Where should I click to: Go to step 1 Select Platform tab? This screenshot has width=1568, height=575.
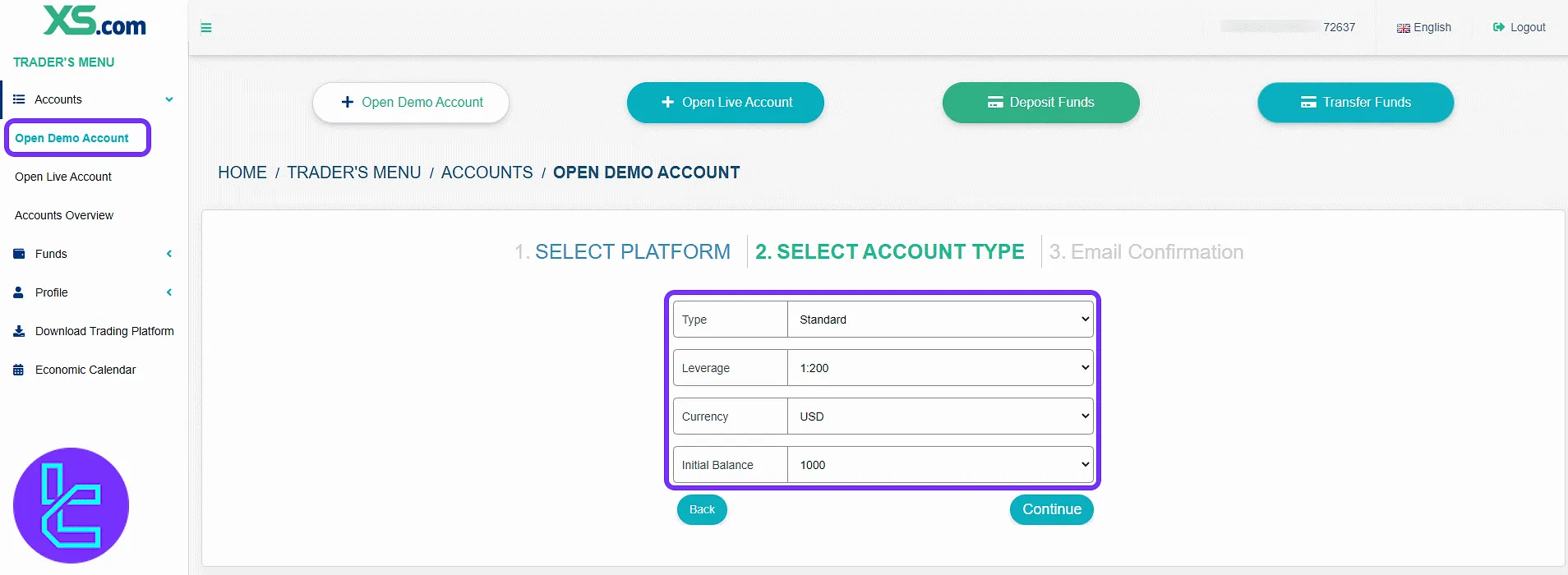pyautogui.click(x=622, y=251)
